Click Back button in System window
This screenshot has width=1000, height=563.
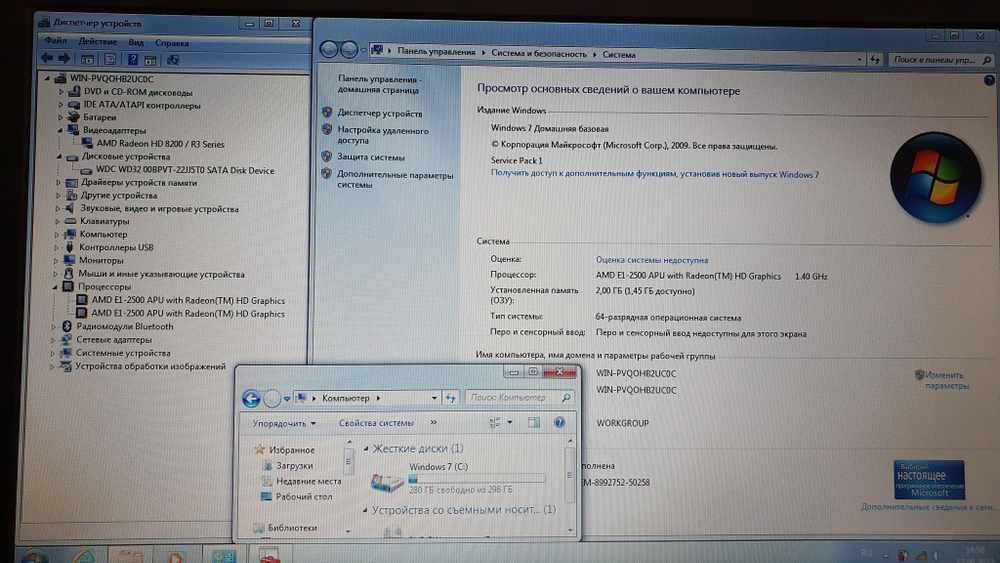[x=328, y=49]
